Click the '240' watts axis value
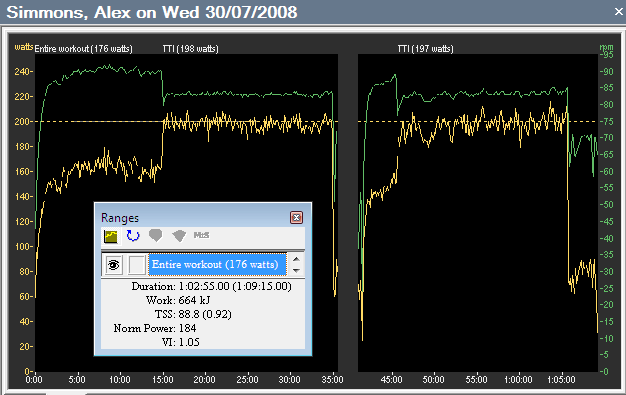This screenshot has height=395, width=626. tap(22, 72)
